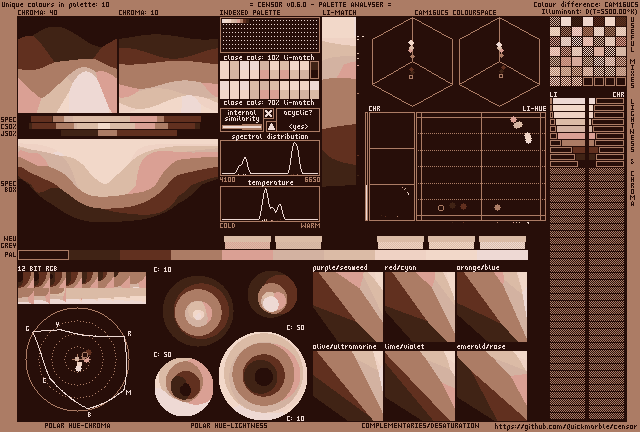Click the 'USEFUL MIXES' vertical label
Screen dimensions: 640x432
click(x=633, y=52)
